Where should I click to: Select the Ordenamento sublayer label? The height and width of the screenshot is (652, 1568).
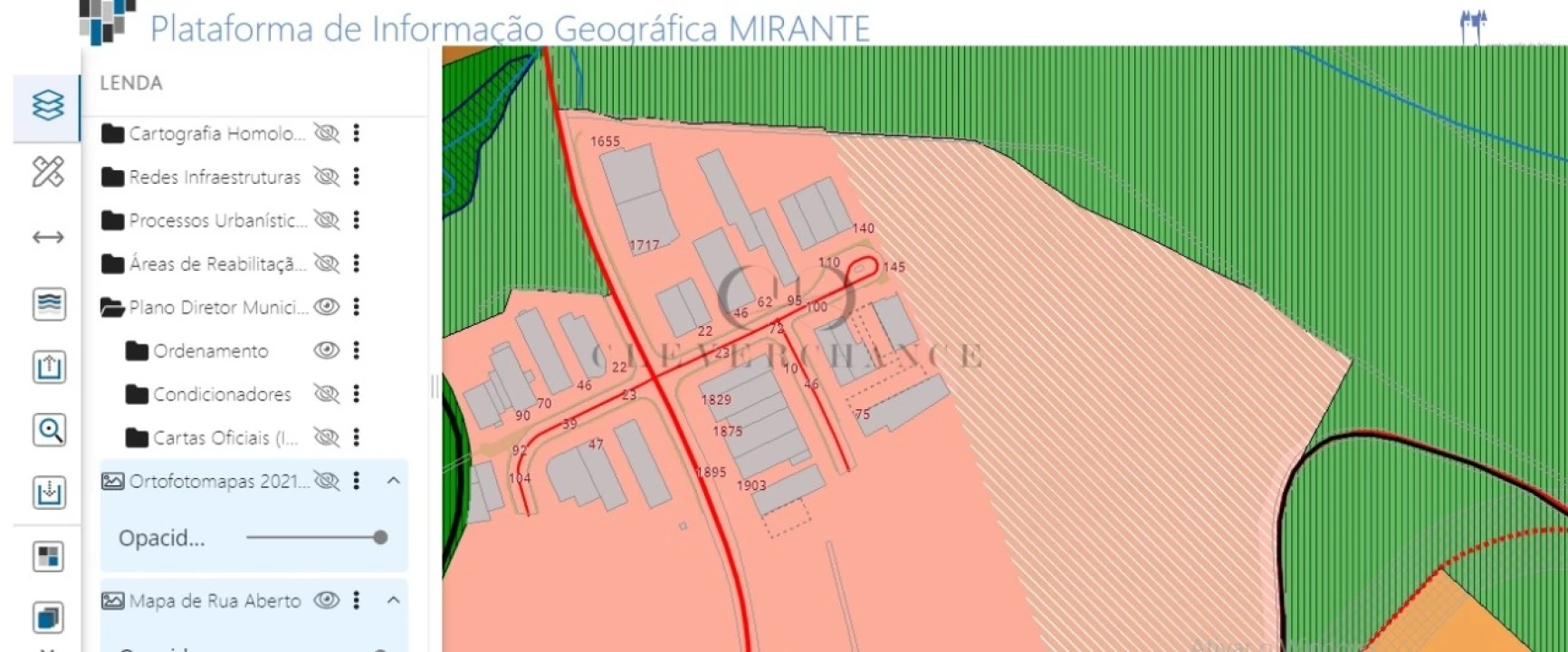(x=211, y=350)
